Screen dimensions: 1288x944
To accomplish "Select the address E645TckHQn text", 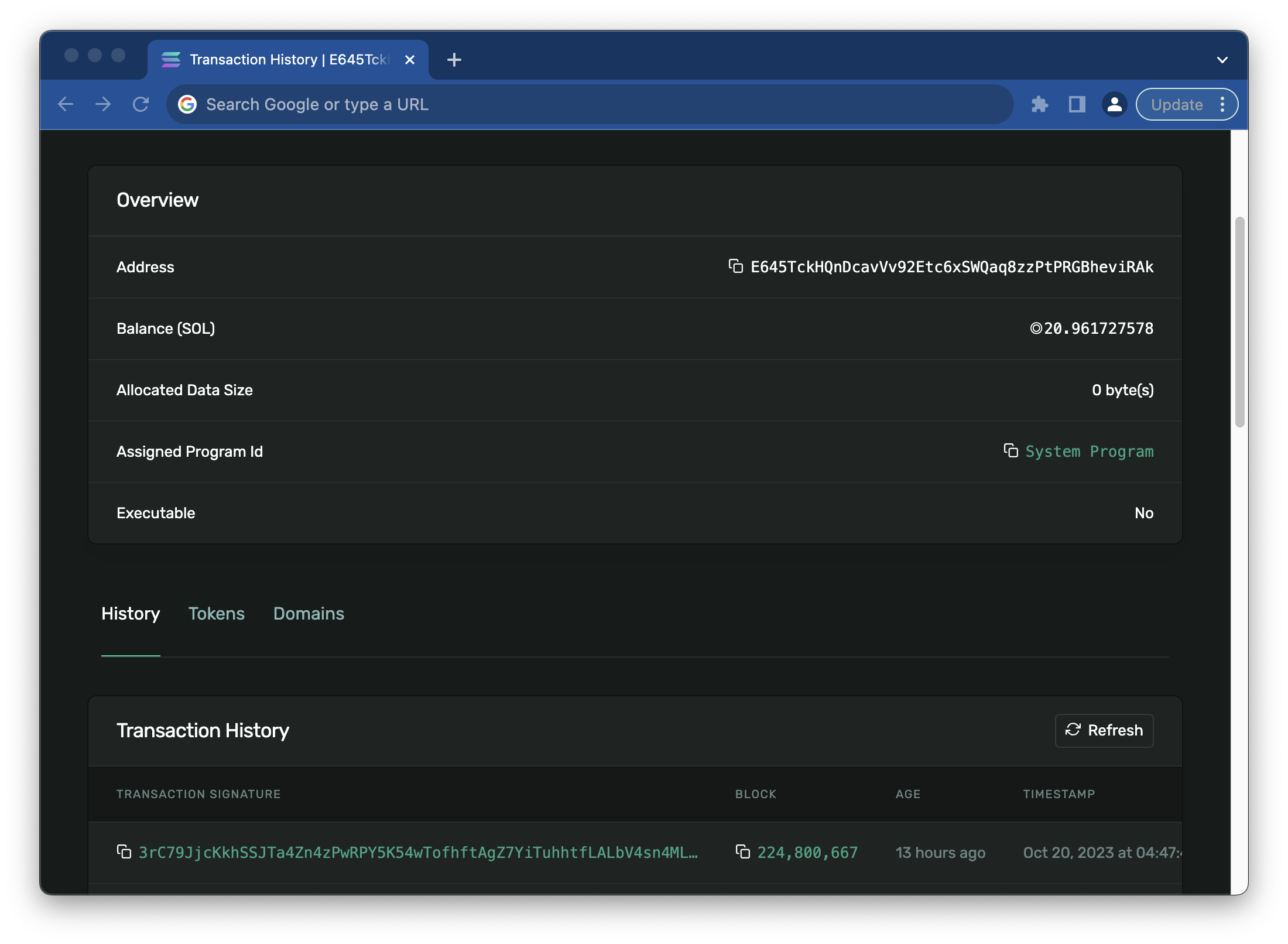I will point(952,266).
